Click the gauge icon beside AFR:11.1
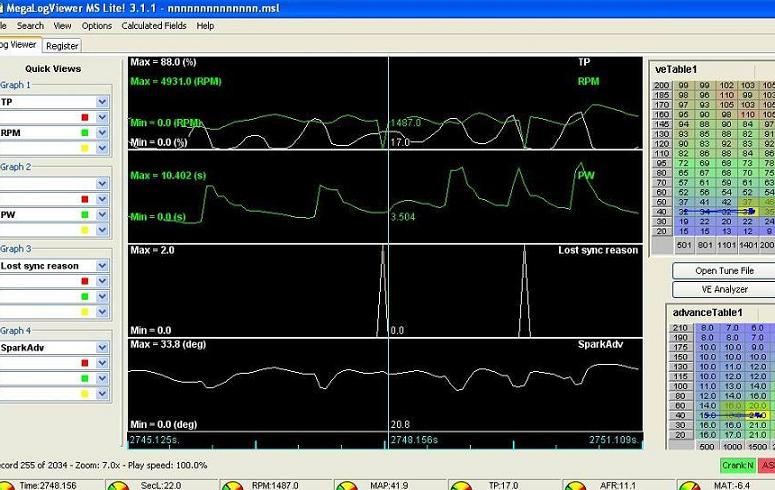 coord(575,485)
